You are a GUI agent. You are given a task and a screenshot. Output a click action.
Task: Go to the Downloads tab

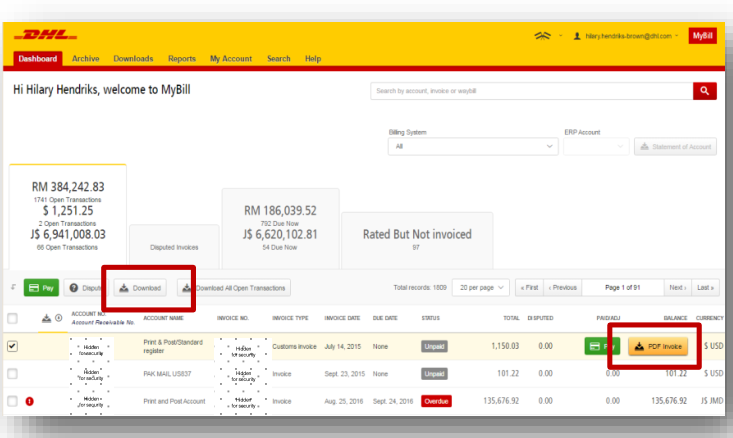133,59
